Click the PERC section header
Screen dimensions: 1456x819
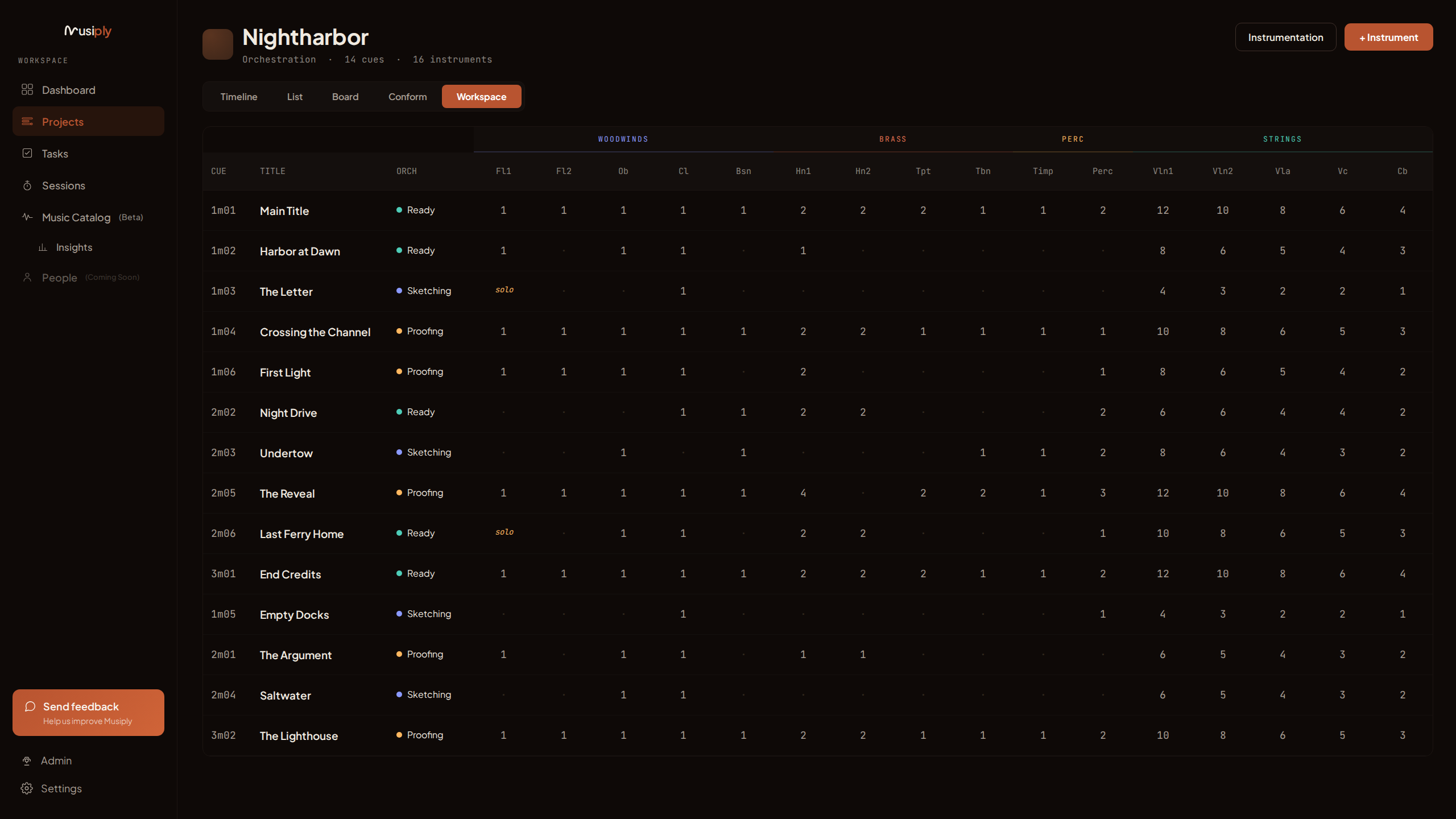point(1073,139)
